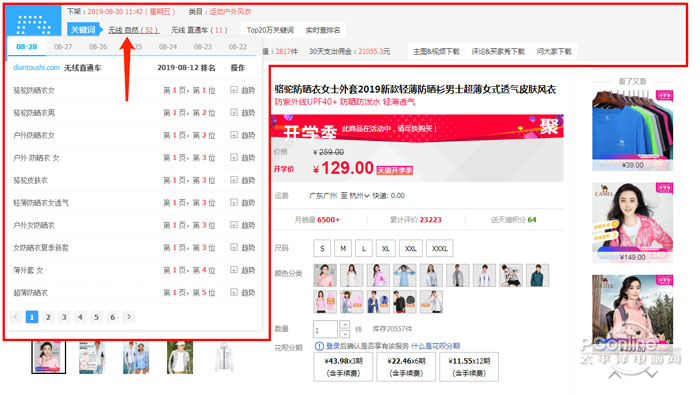The image size is (700, 395).
Task: View 趋势 for keyword 薄外套 女
Action: 248,270
